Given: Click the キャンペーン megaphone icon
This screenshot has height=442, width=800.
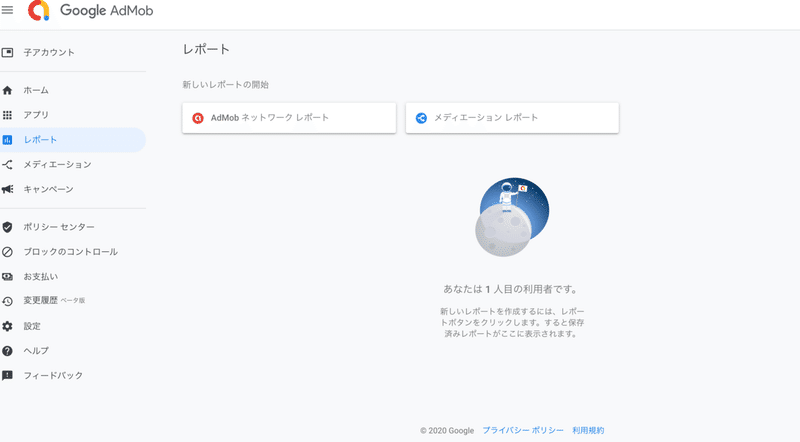Looking at the screenshot, I should pos(7,189).
